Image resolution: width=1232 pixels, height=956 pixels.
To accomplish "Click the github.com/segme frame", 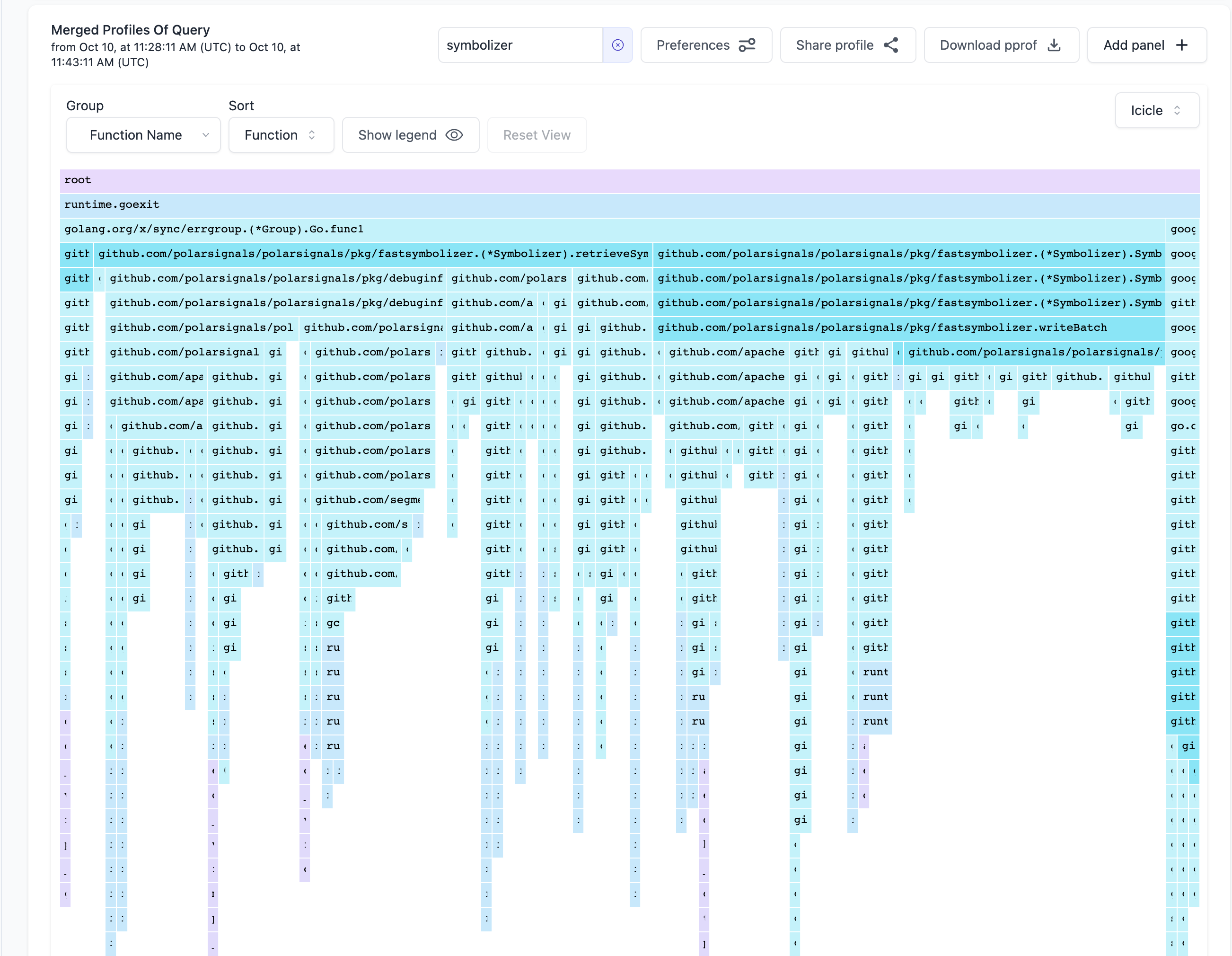I will tap(367, 499).
